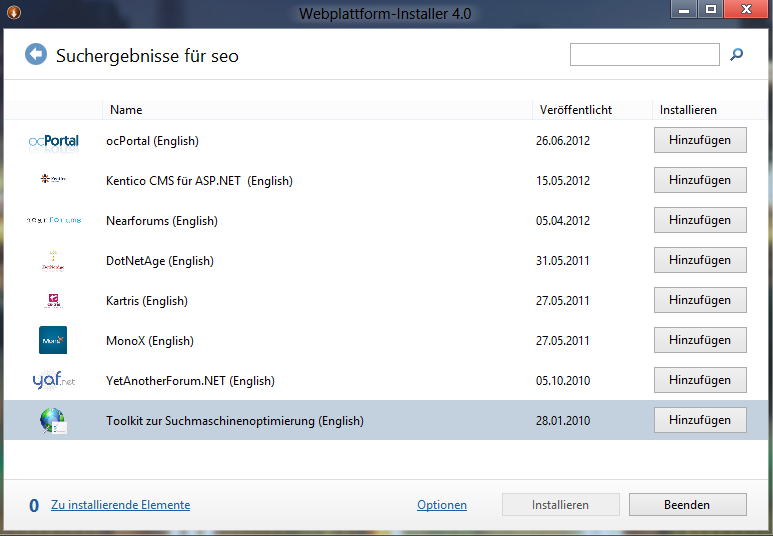Image resolution: width=773 pixels, height=536 pixels.
Task: Sort results by Name column header
Action: [126, 110]
